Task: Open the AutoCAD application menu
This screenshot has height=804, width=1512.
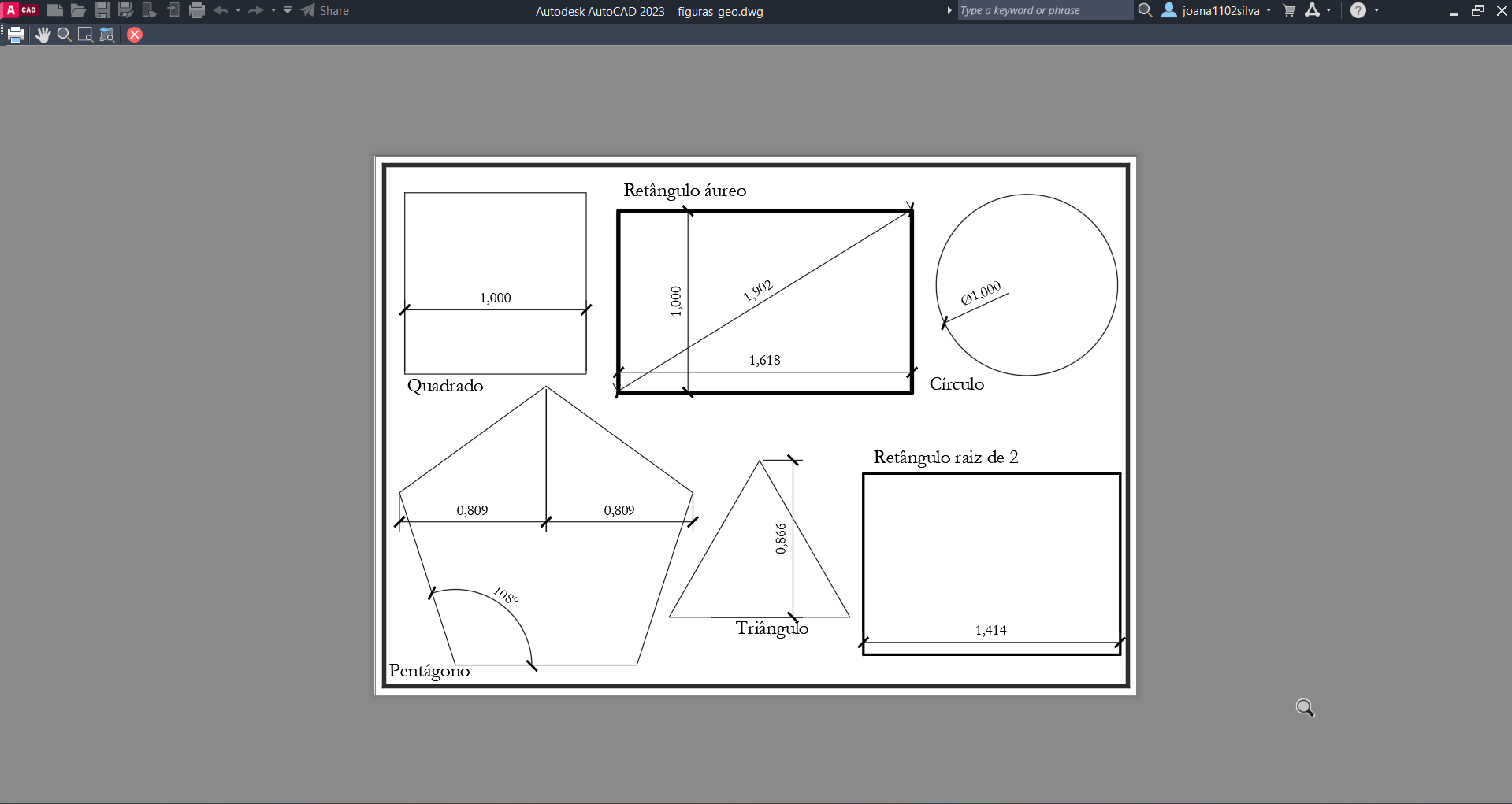Action: pos(21,10)
